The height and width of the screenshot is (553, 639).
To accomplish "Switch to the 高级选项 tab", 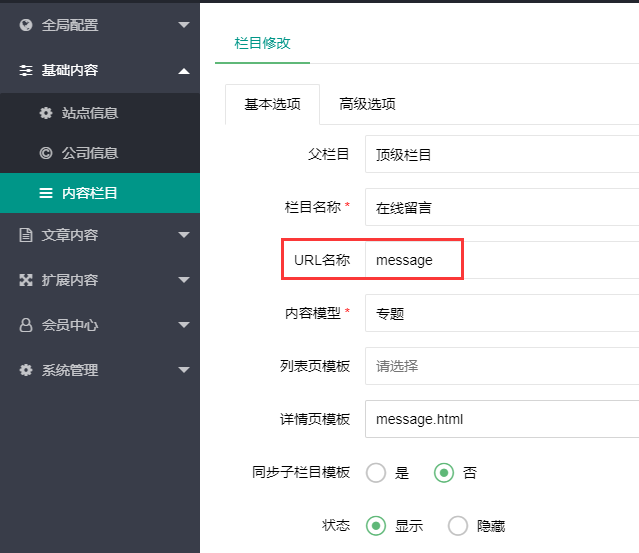I will point(367,104).
